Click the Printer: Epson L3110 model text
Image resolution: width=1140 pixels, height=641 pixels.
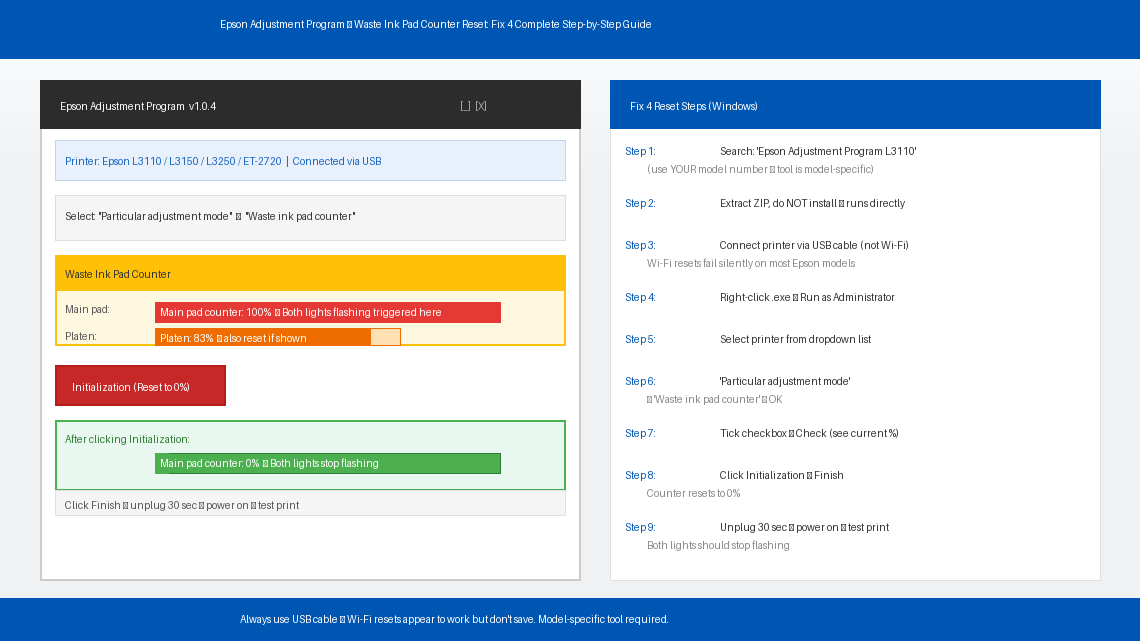(x=173, y=161)
